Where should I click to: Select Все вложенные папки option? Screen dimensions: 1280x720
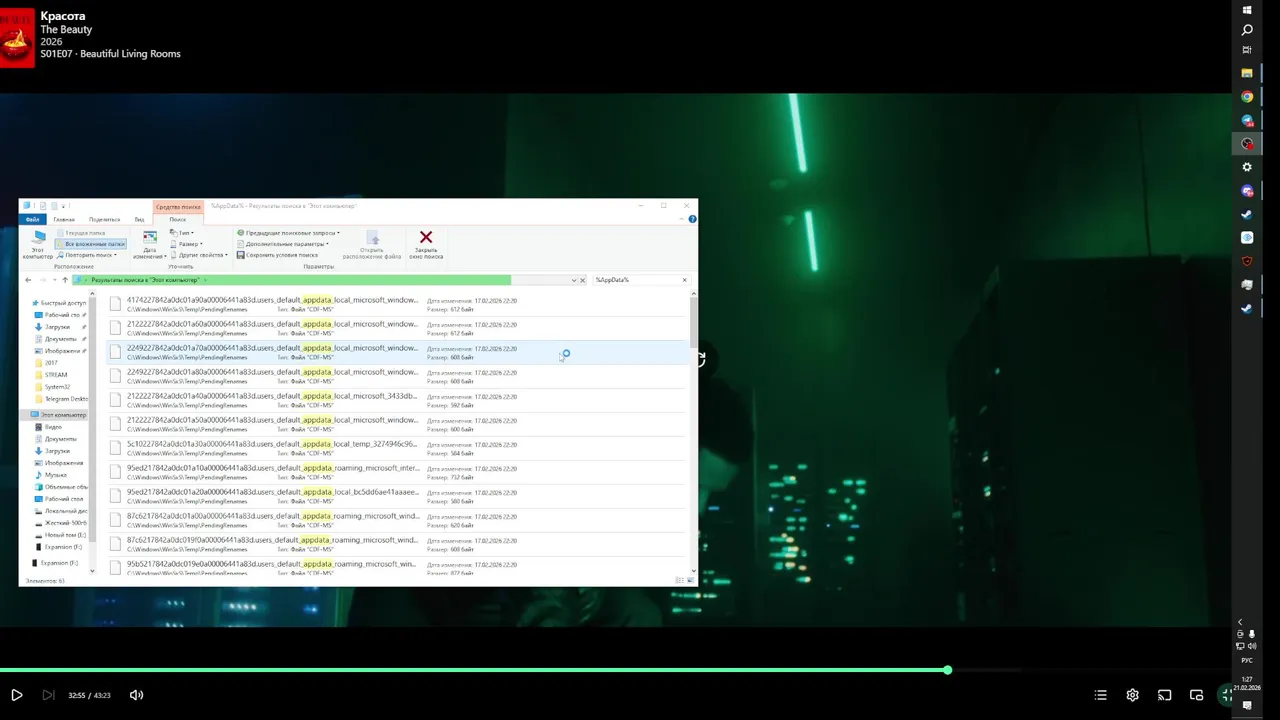click(91, 244)
